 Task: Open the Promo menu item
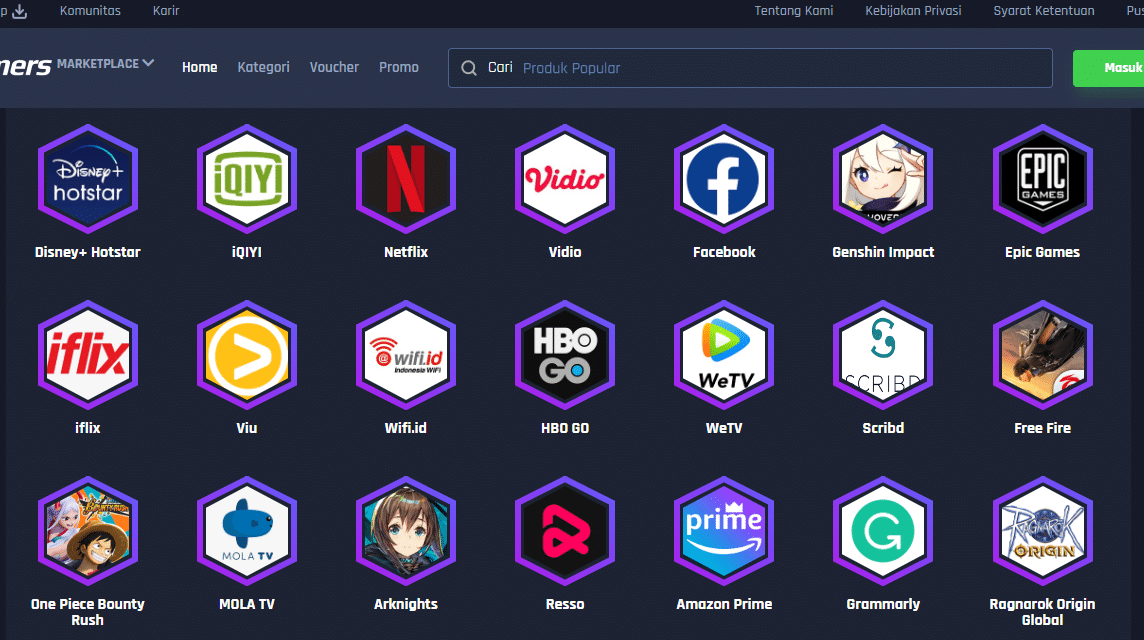coord(398,67)
